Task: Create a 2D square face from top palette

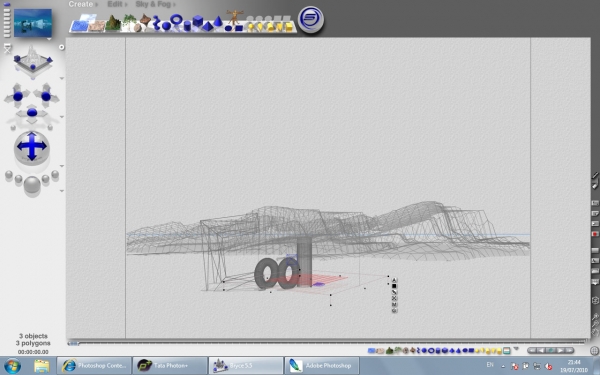Action: (x=239, y=28)
